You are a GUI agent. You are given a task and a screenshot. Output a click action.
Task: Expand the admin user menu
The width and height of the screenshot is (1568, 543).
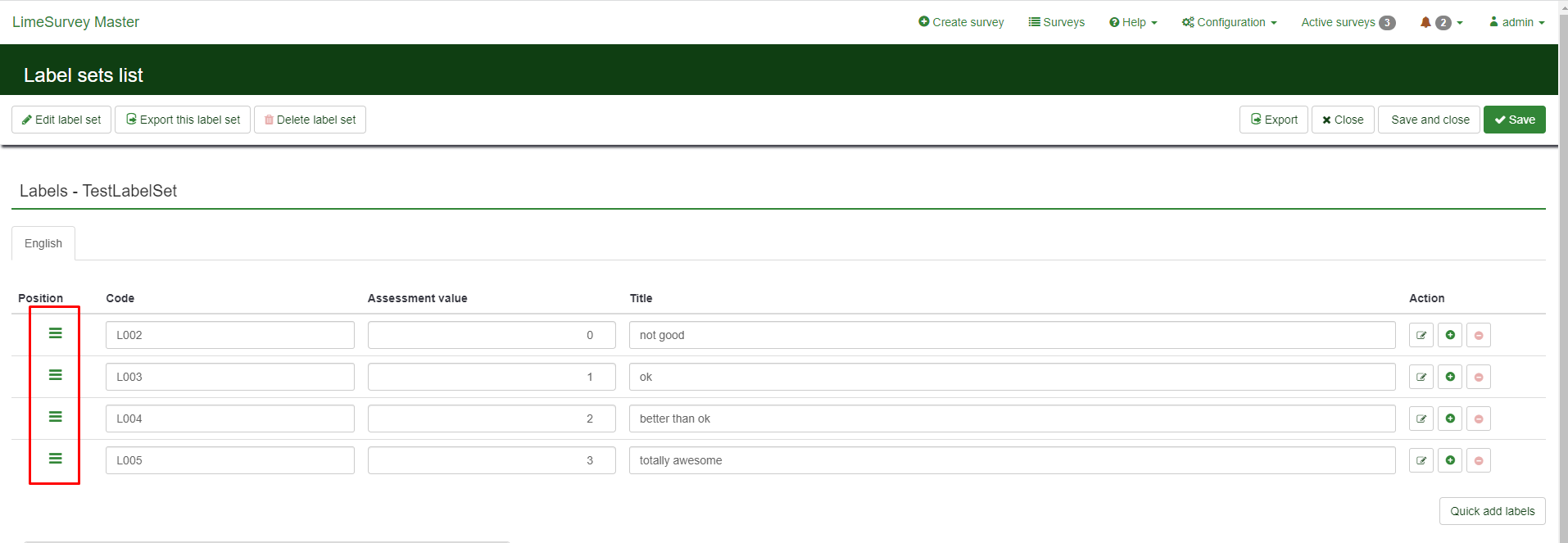[x=1516, y=22]
